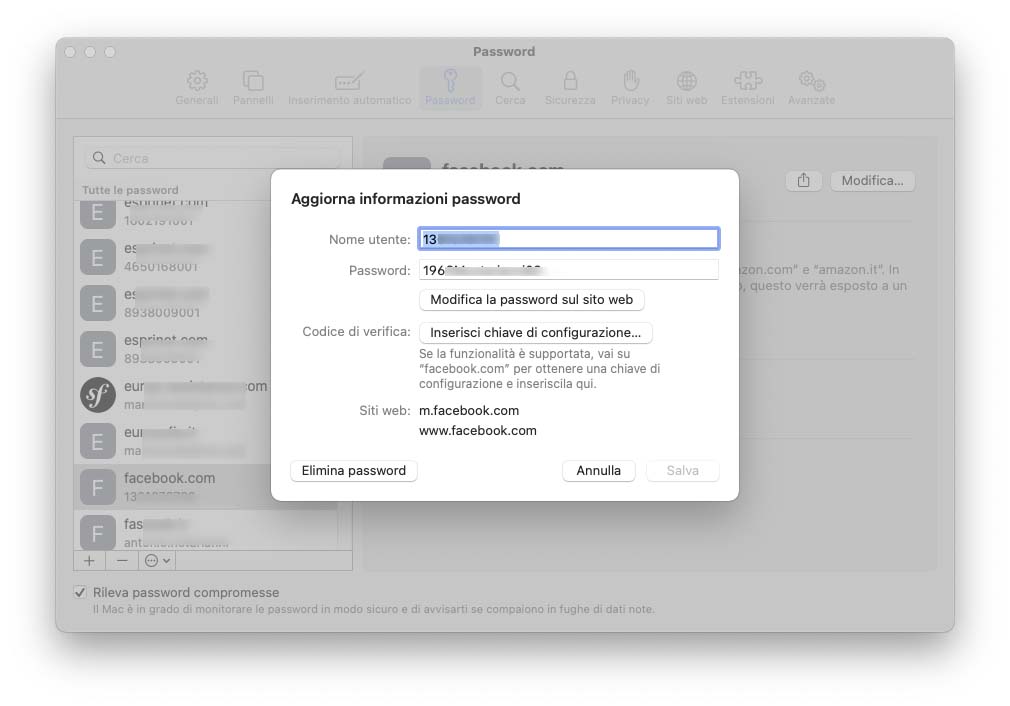Open the Pannelli preferences tab
The width and height of the screenshot is (1010, 706).
253,88
